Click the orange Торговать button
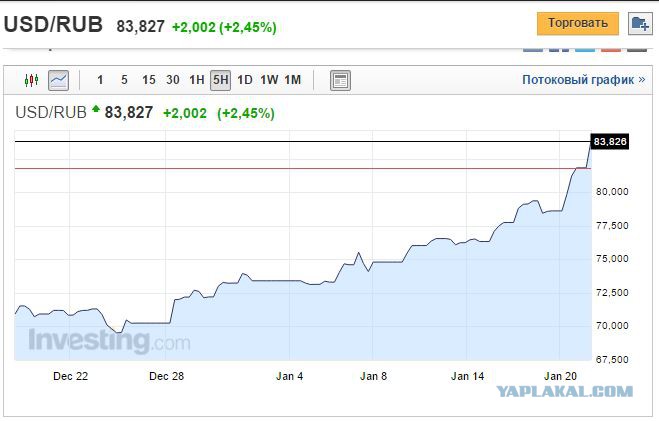Screen dimensions: 659x421 577,24
